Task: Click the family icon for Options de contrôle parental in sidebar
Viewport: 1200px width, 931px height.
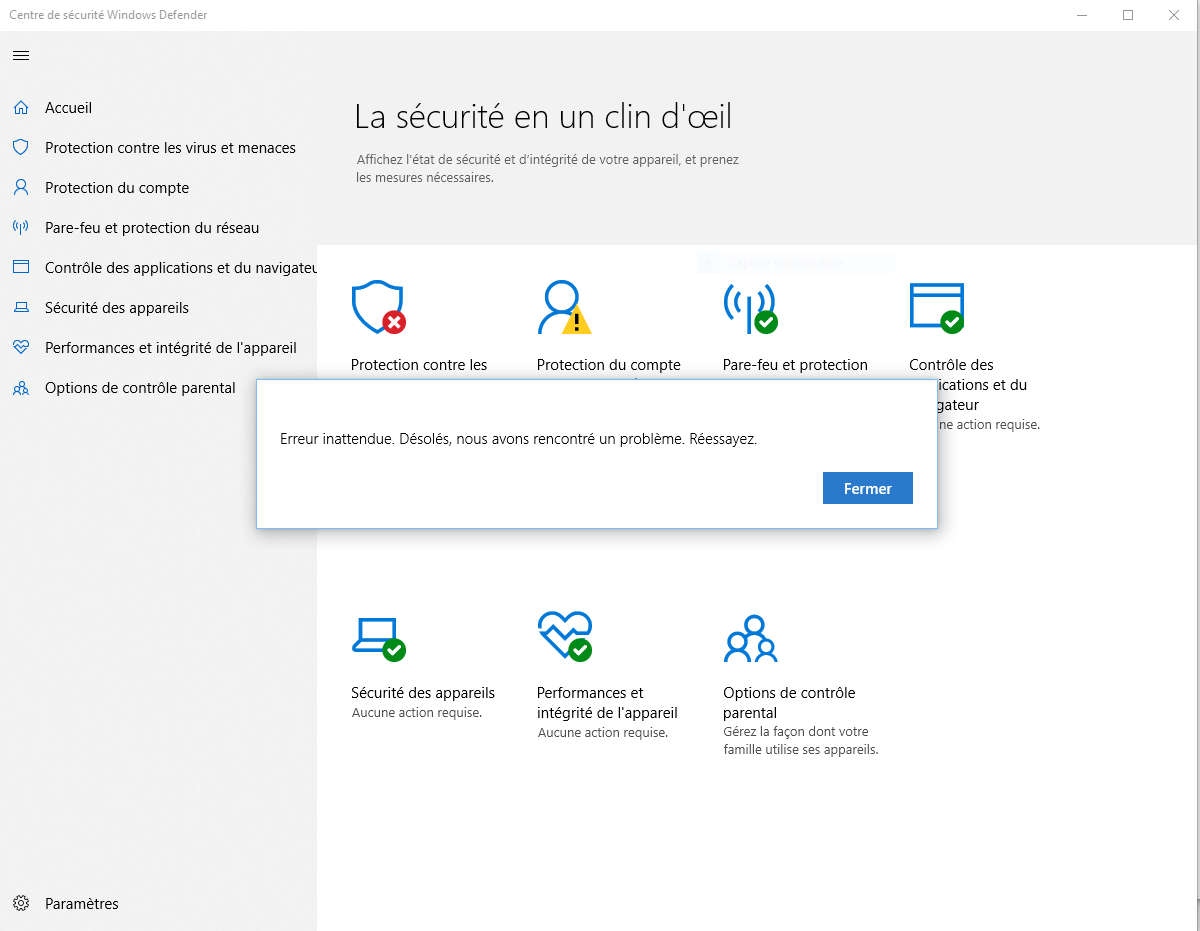Action: click(x=21, y=388)
